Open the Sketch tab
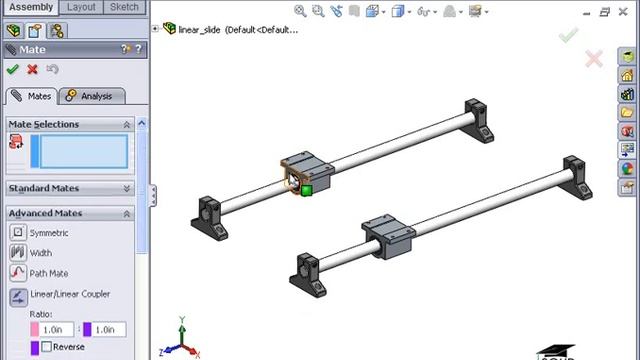This screenshot has height=360, width=640. click(124, 7)
